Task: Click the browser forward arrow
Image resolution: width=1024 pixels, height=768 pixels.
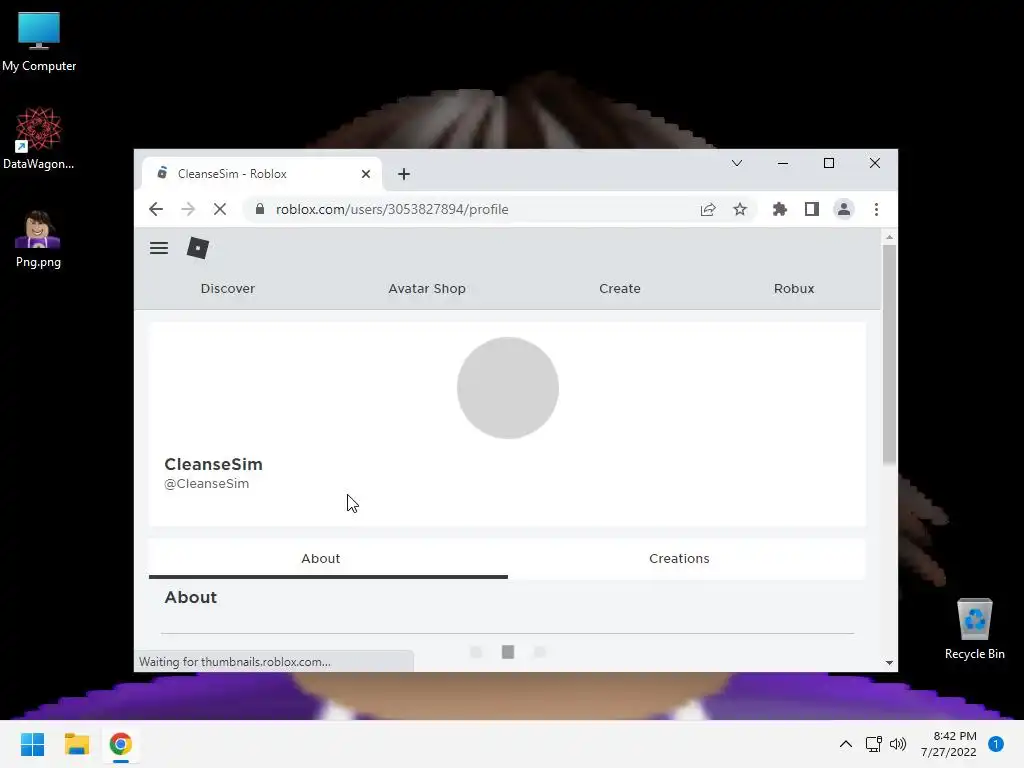Action: pyautogui.click(x=188, y=209)
